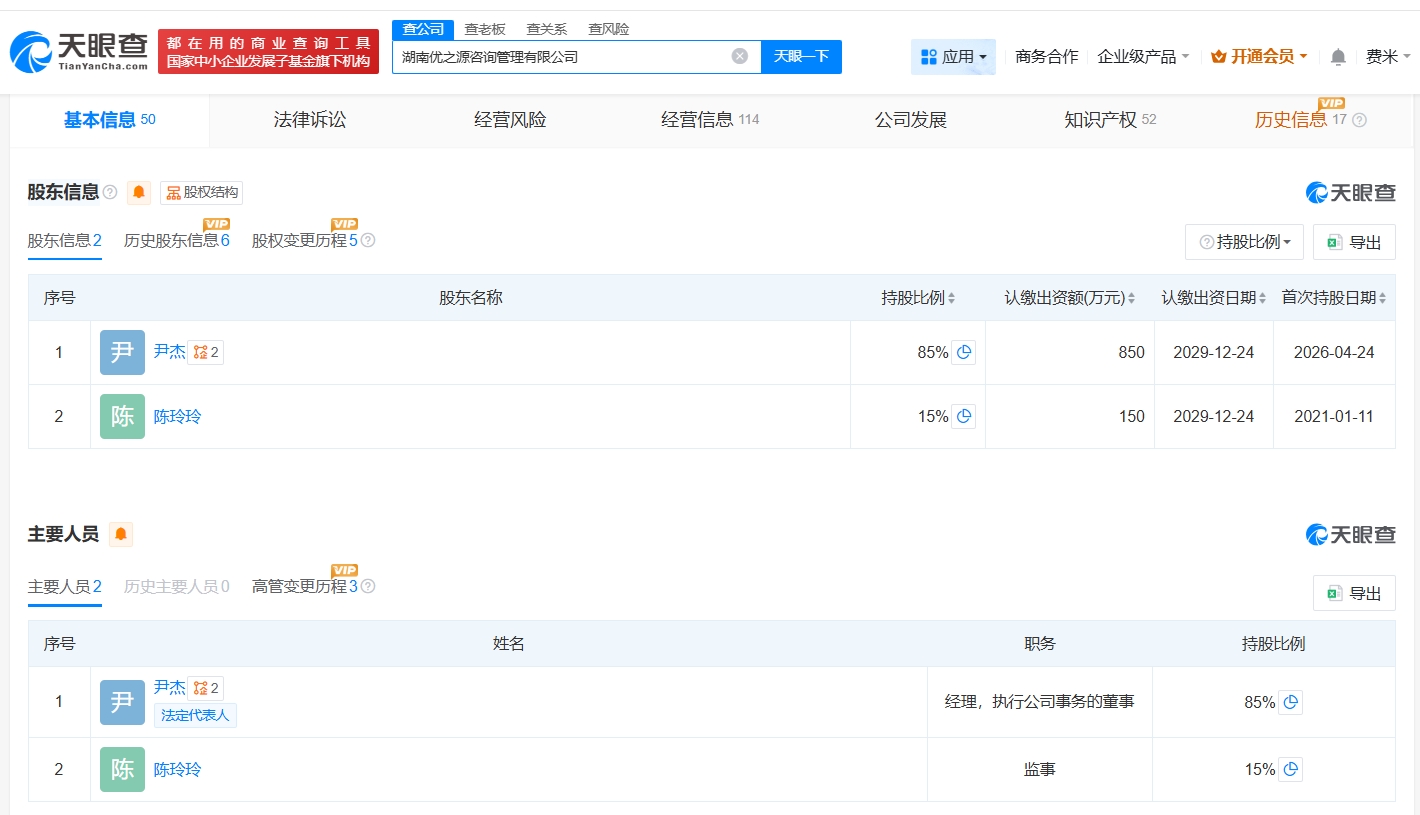Open pie chart icon next to 85% shareholding
The width and height of the screenshot is (1420, 815).
click(x=963, y=352)
